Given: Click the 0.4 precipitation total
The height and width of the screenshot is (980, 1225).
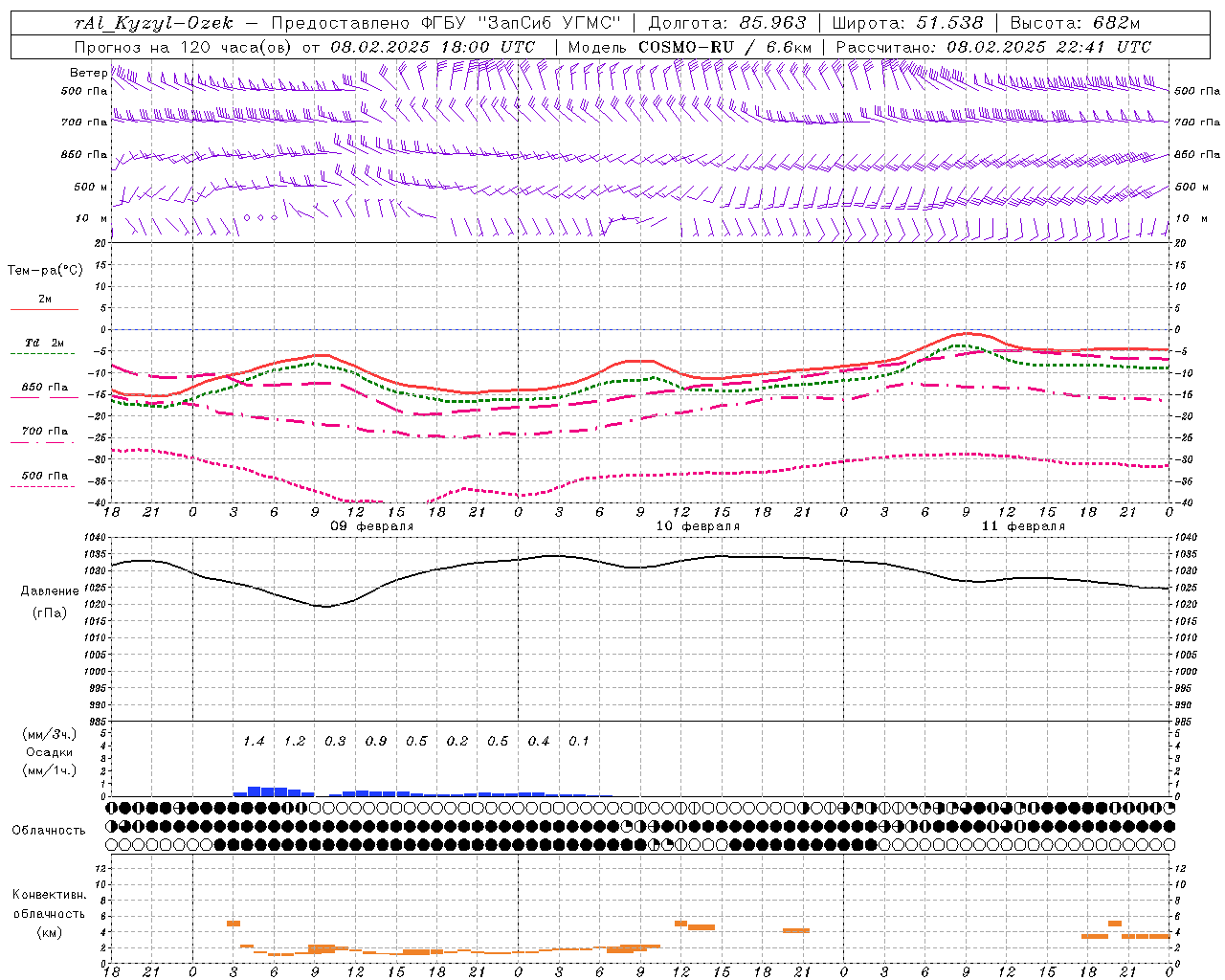Looking at the screenshot, I should [539, 741].
